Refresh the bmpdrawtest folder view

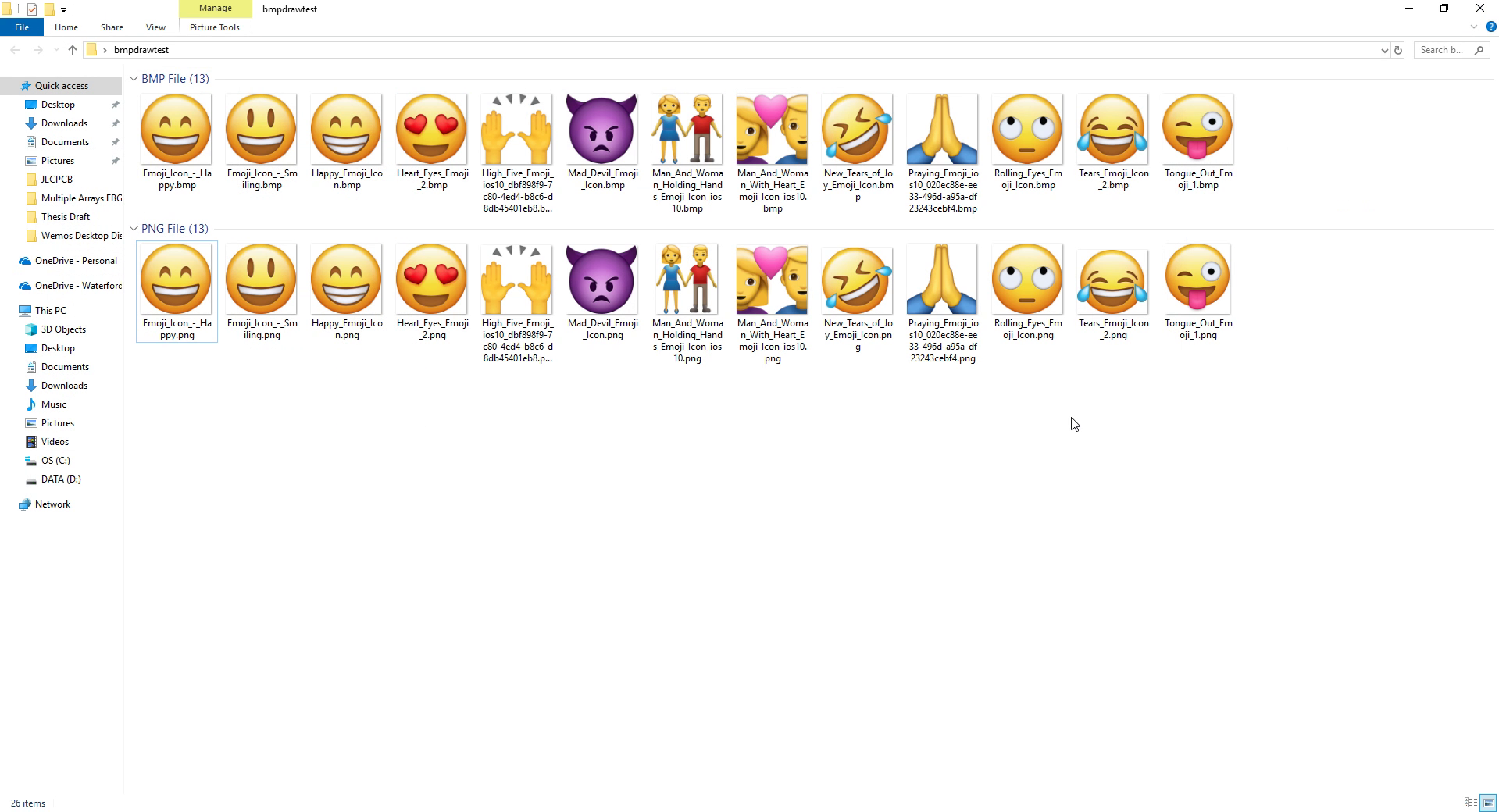point(1398,50)
